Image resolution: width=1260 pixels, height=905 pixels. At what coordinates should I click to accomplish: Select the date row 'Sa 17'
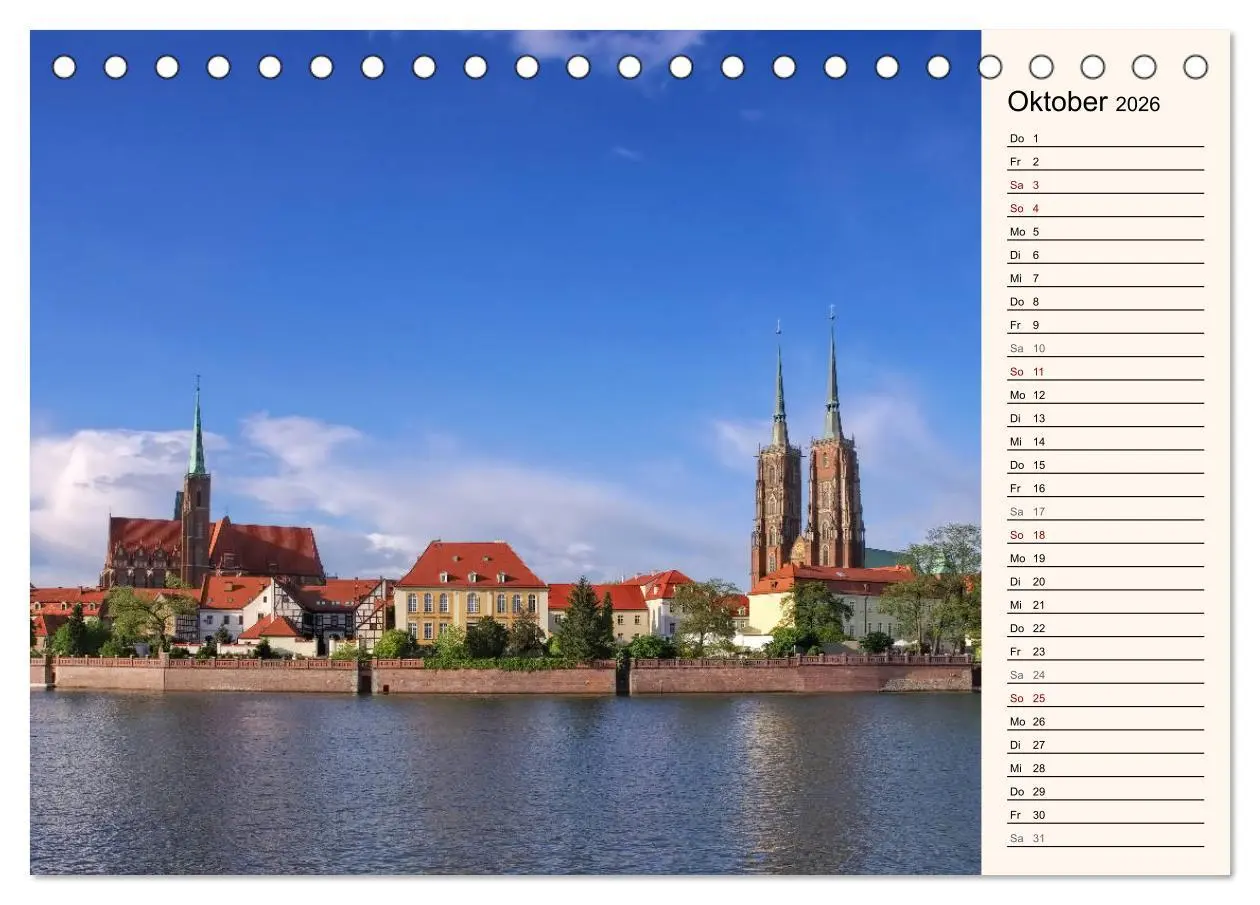pos(1105,511)
